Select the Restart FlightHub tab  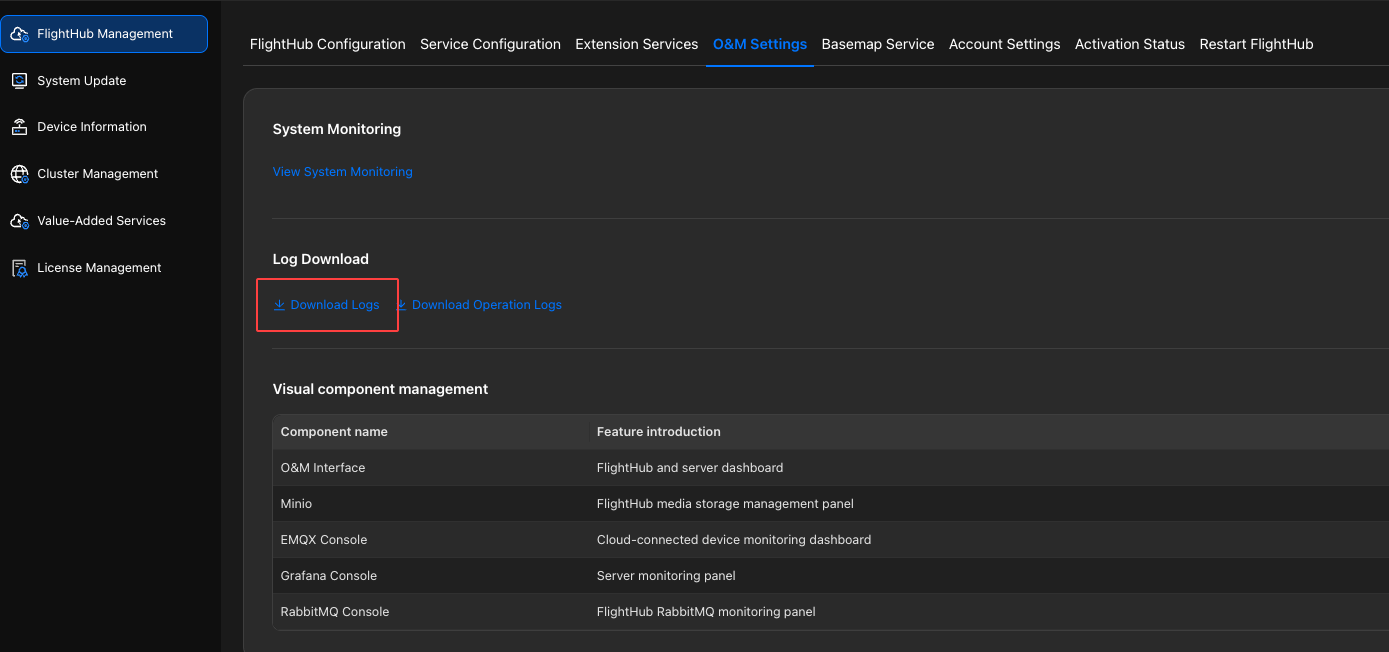1257,44
